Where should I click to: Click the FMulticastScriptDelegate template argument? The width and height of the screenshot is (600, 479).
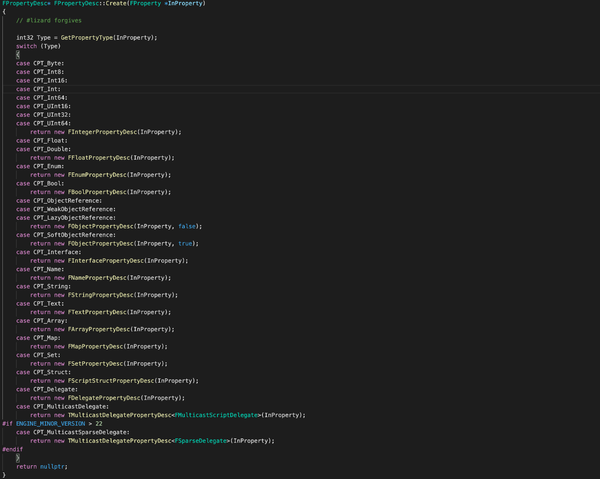pyautogui.click(x=217, y=415)
